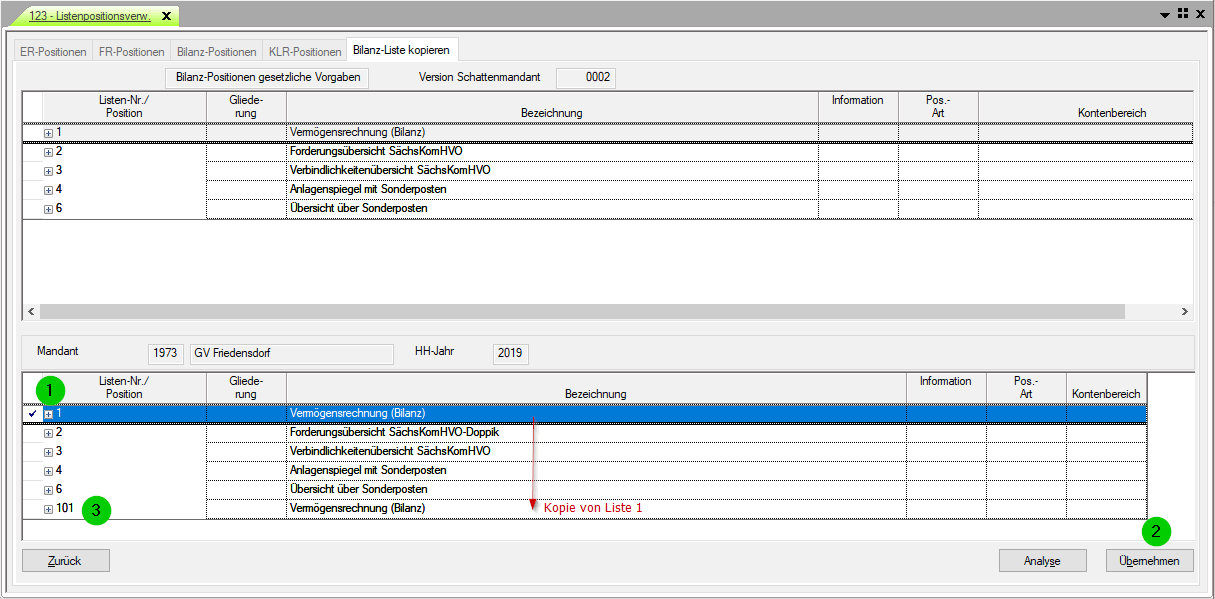Expand list 1 in the upper table
Image resolution: width=1215 pixels, height=599 pixels.
pyautogui.click(x=48, y=133)
